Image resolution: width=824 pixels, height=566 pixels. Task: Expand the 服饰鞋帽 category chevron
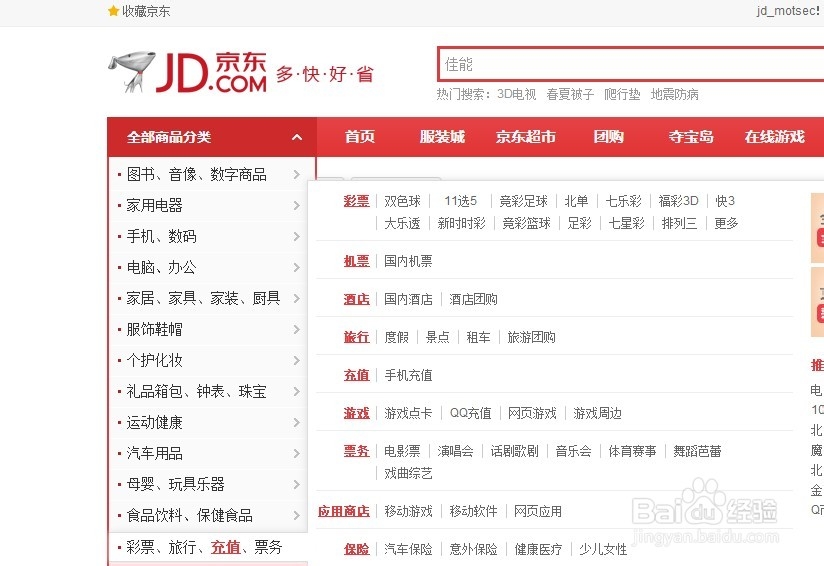(297, 330)
